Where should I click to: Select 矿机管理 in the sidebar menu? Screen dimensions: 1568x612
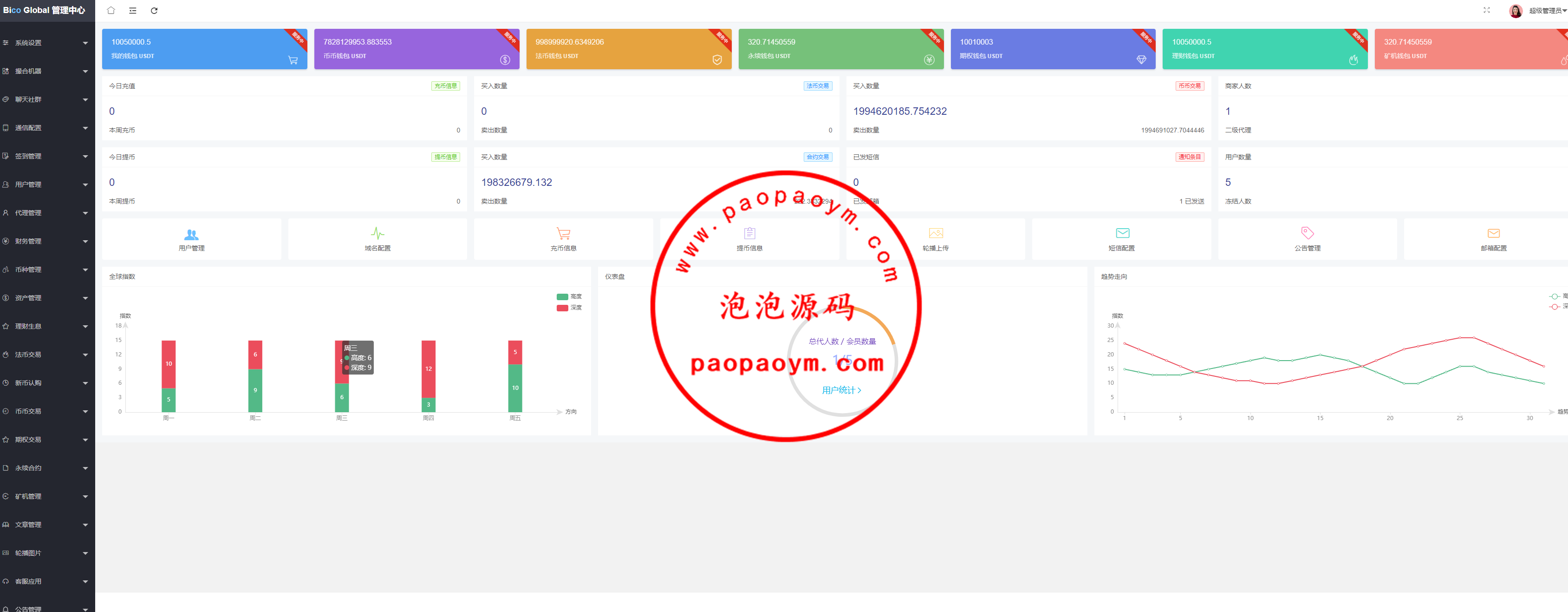[x=47, y=496]
